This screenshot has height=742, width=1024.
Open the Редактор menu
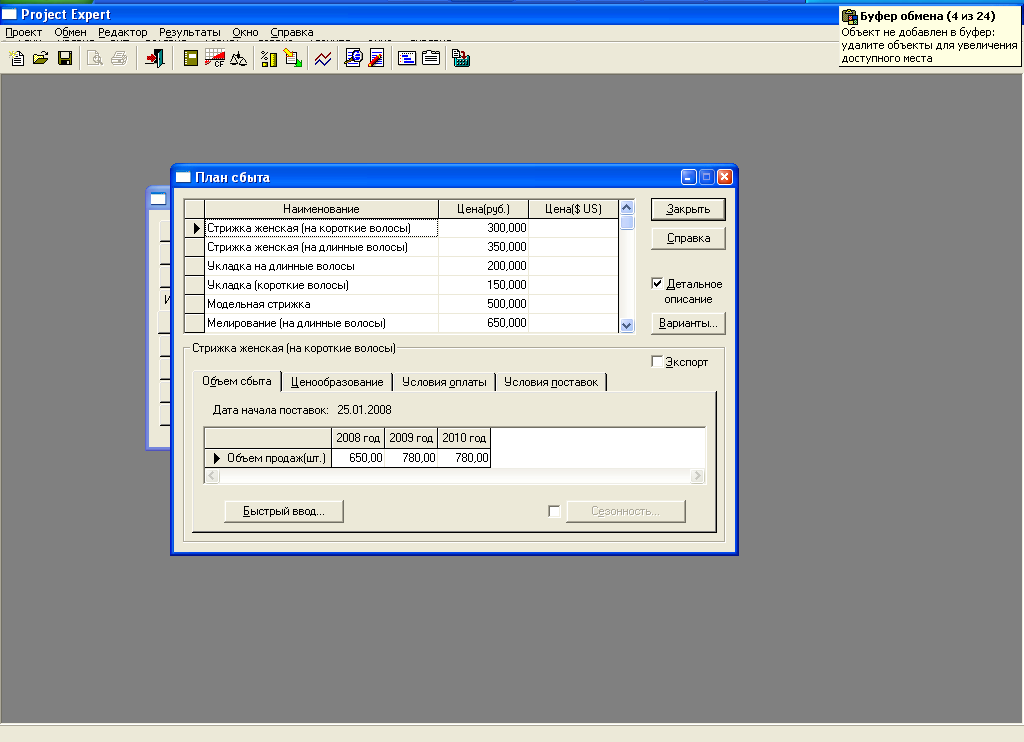(123, 32)
